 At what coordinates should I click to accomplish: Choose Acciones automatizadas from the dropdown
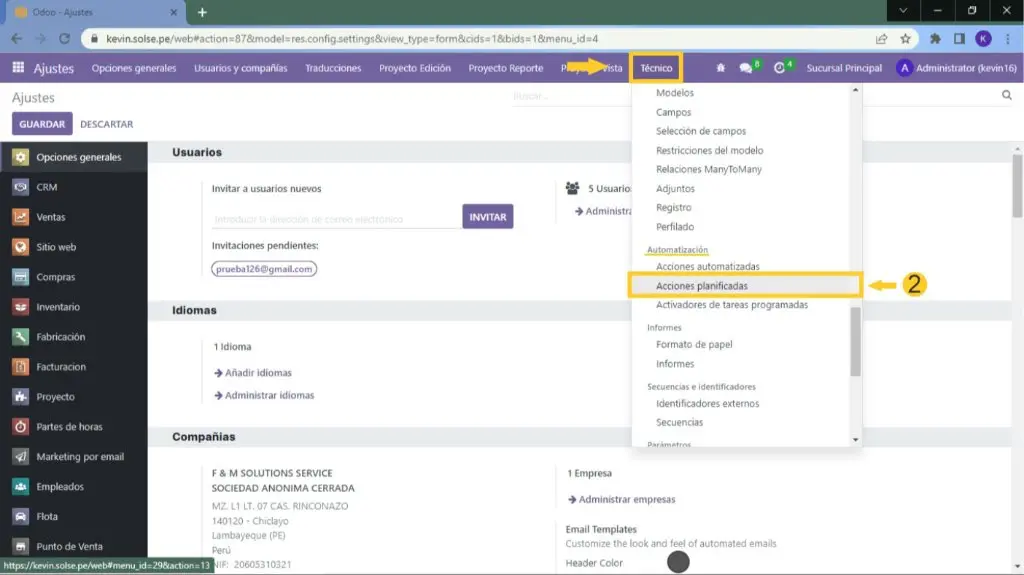[x=707, y=267]
